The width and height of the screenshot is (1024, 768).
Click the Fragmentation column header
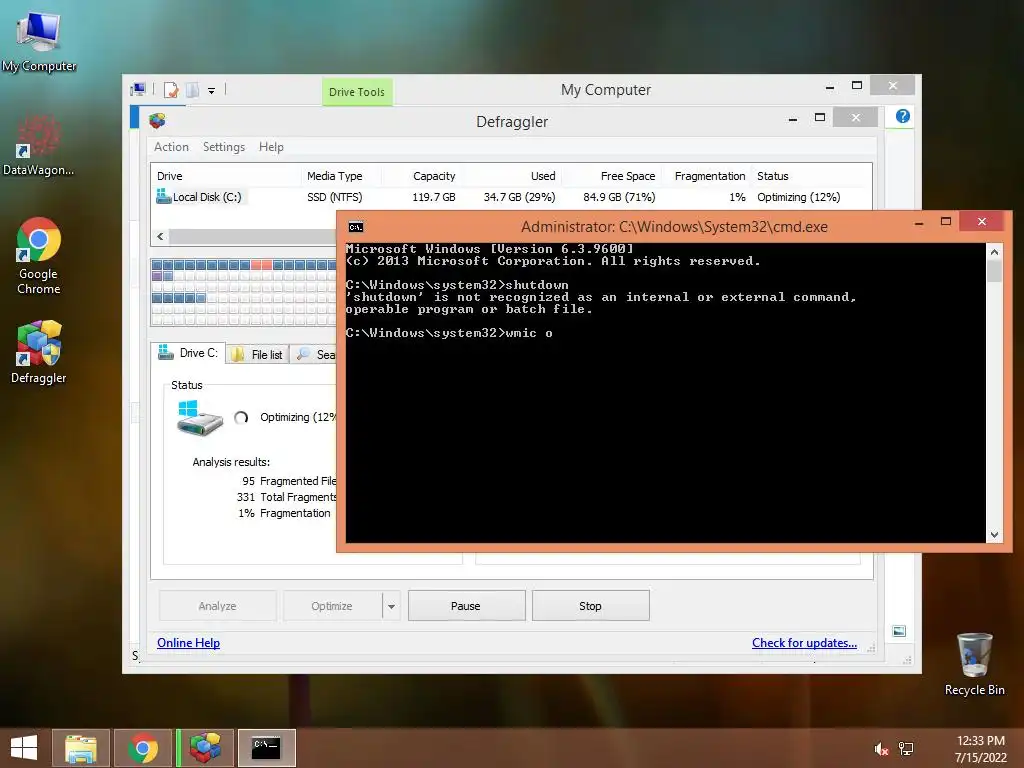coord(706,176)
